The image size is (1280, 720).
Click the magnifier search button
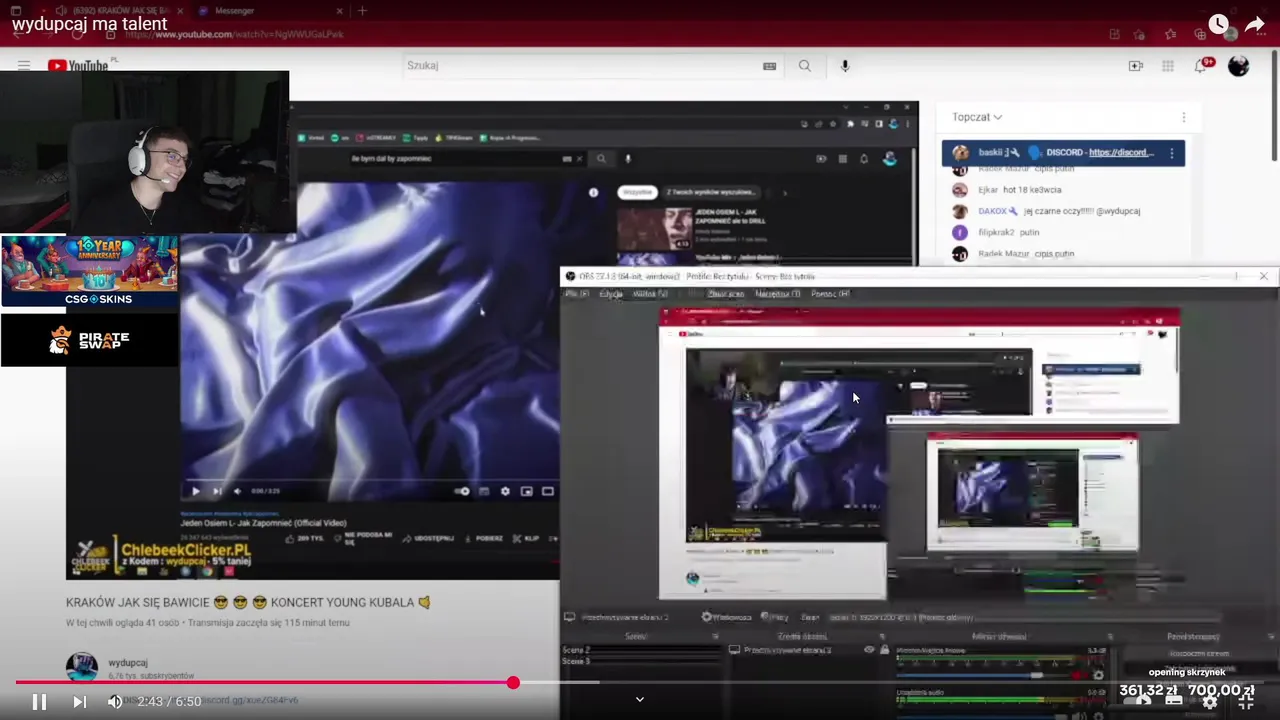(805, 66)
